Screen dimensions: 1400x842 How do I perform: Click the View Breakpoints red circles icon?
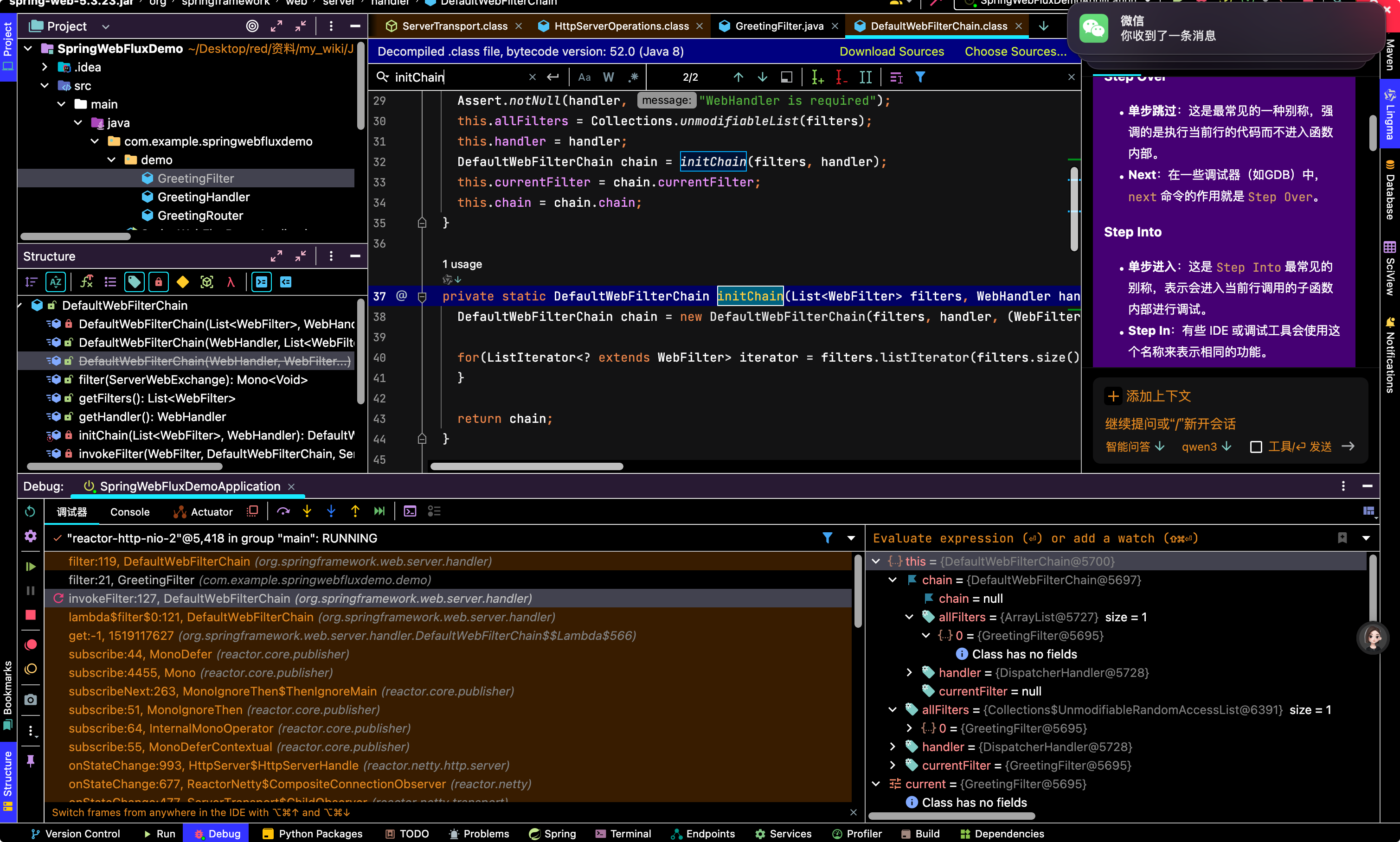(31, 644)
